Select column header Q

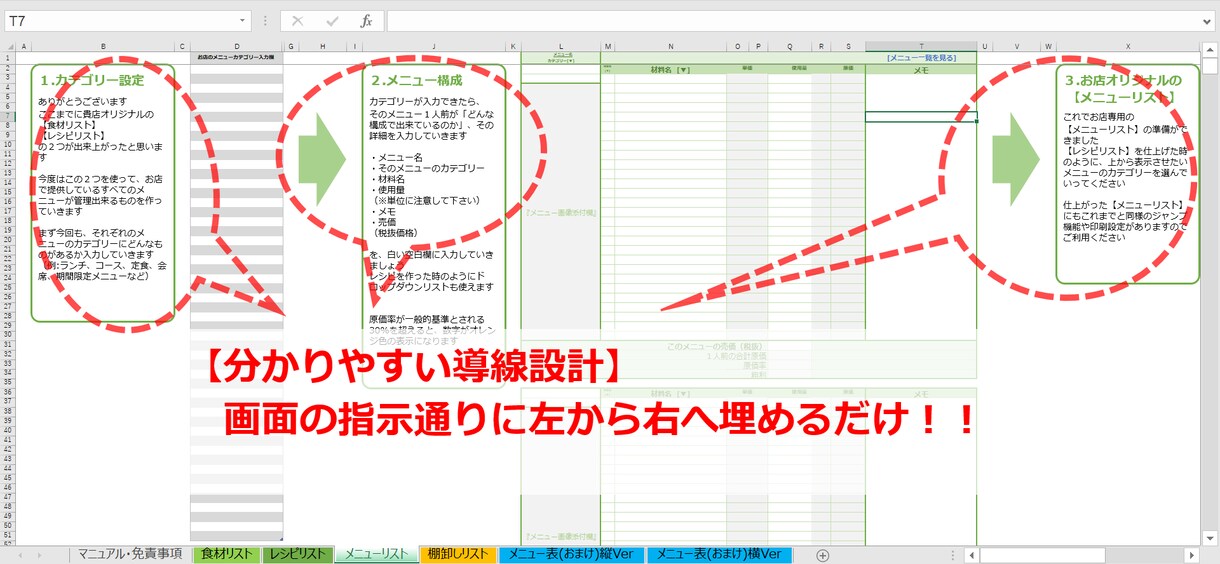789,46
